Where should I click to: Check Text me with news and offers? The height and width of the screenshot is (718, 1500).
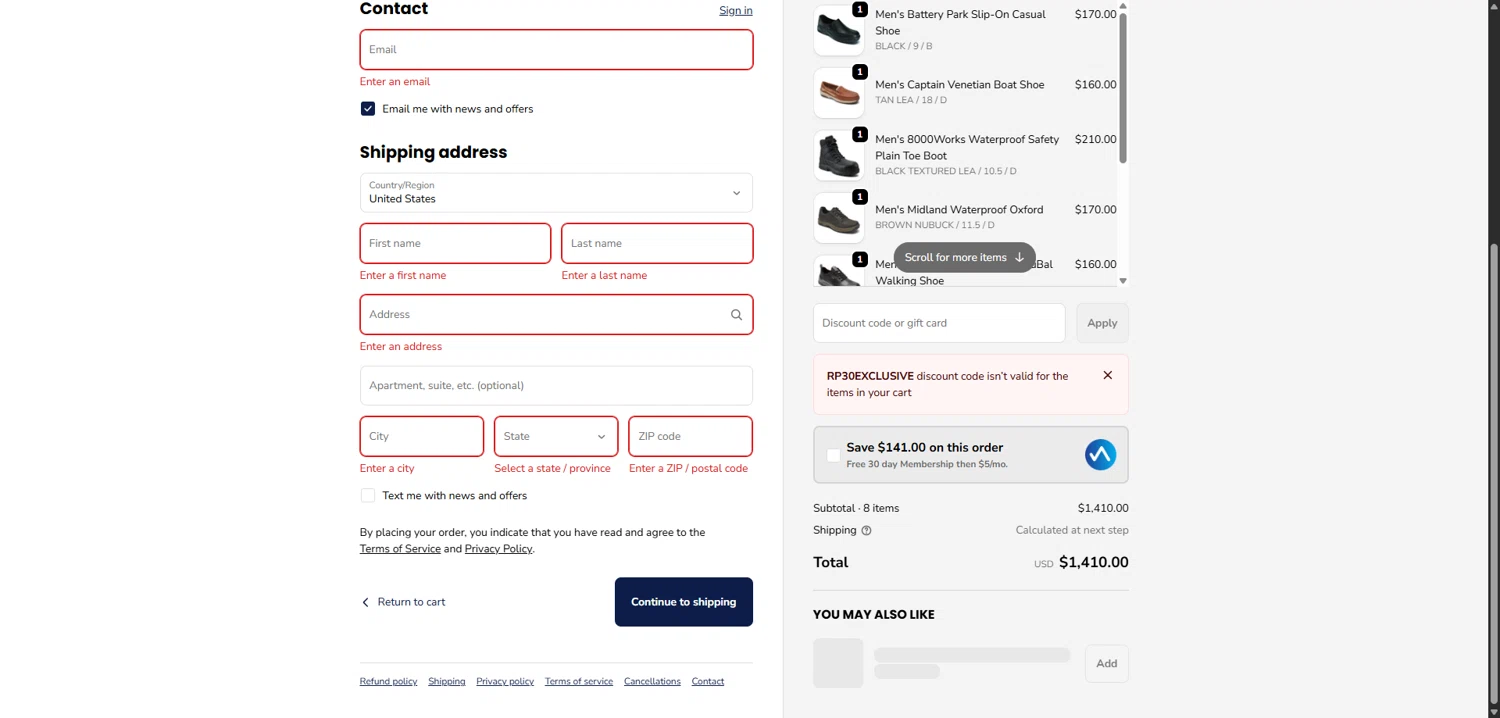pos(368,496)
